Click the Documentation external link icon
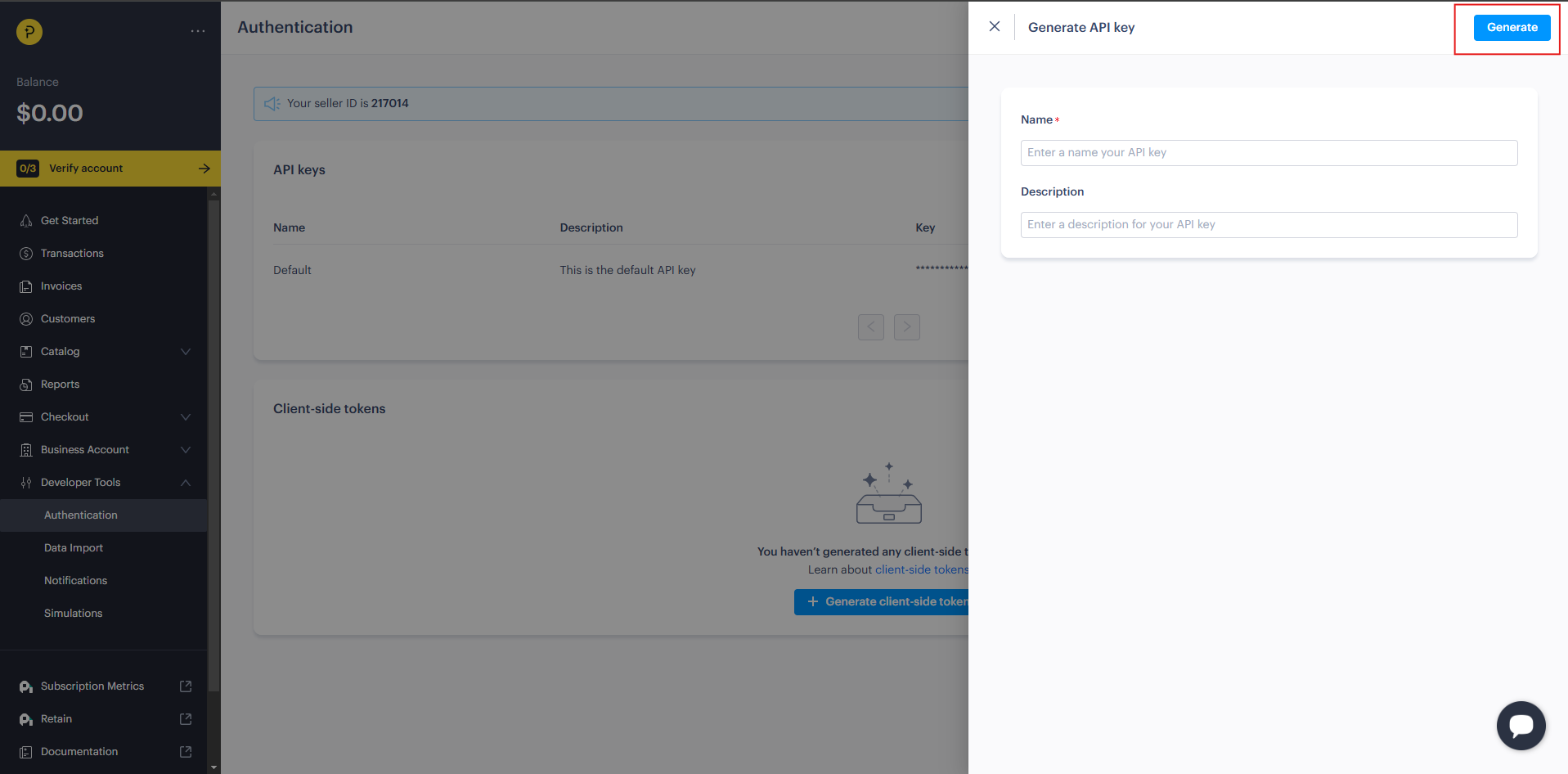Image resolution: width=1568 pixels, height=774 pixels. click(x=186, y=752)
